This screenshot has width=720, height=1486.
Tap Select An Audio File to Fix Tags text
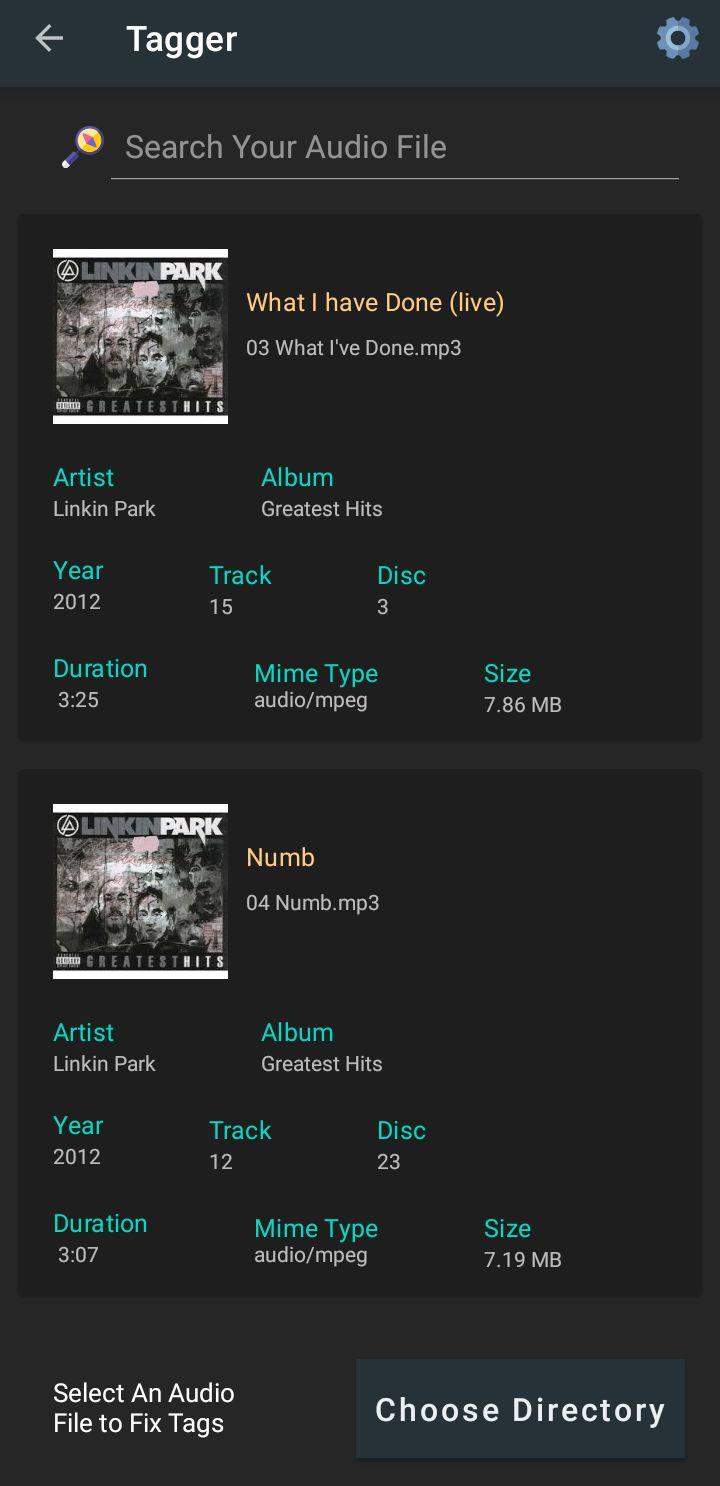pyautogui.click(x=143, y=1408)
